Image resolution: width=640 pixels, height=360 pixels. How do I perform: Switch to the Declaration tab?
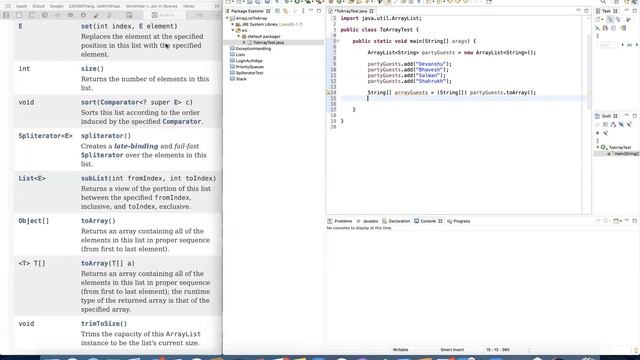click(x=396, y=221)
